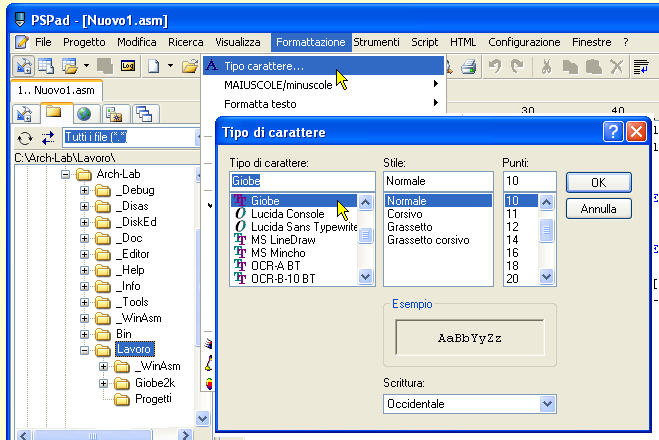Choose Lucida Console from font list
659x440 pixels.
coord(289,214)
